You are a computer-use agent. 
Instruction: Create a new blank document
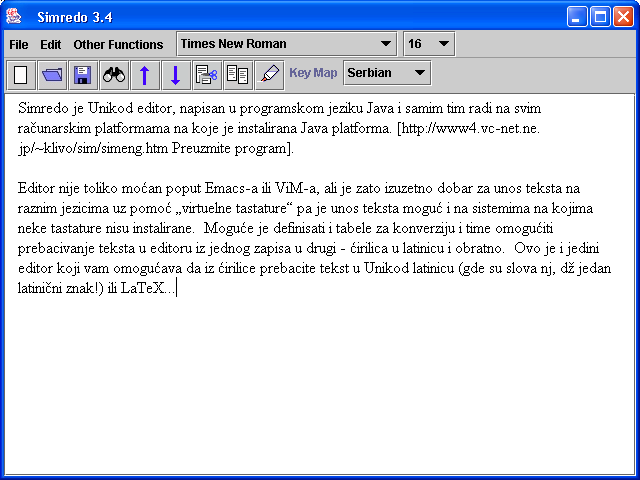coord(21,74)
